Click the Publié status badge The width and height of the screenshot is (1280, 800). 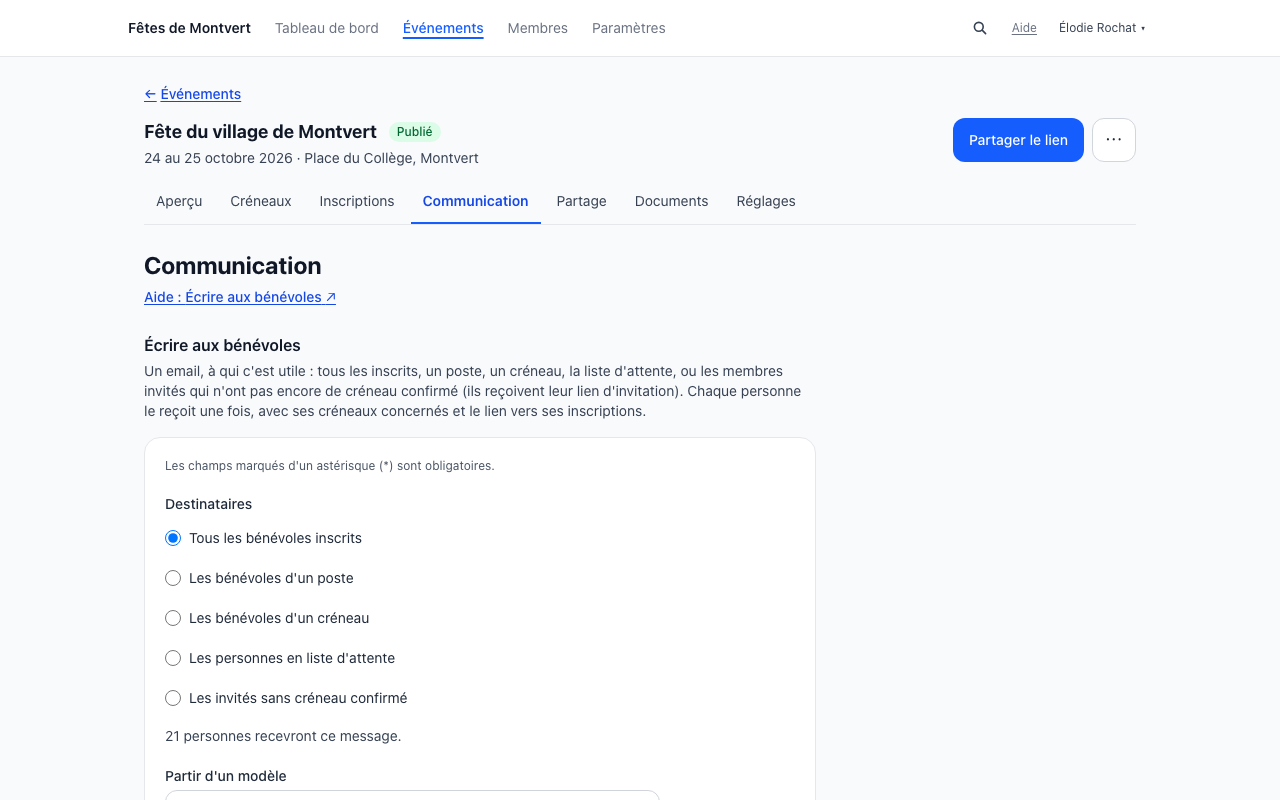[x=415, y=132]
